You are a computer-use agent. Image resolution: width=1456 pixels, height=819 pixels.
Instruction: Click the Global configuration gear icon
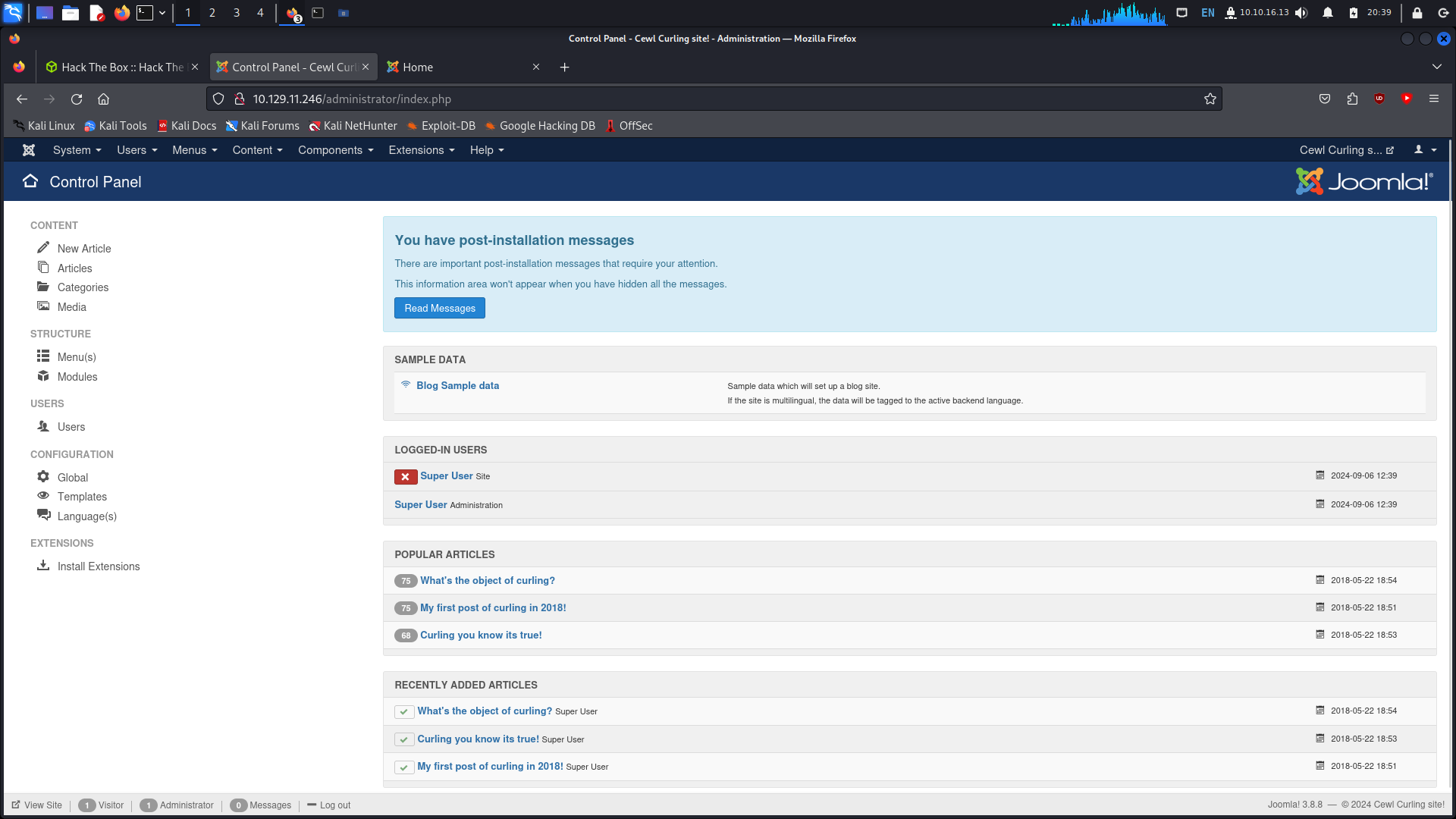click(43, 476)
